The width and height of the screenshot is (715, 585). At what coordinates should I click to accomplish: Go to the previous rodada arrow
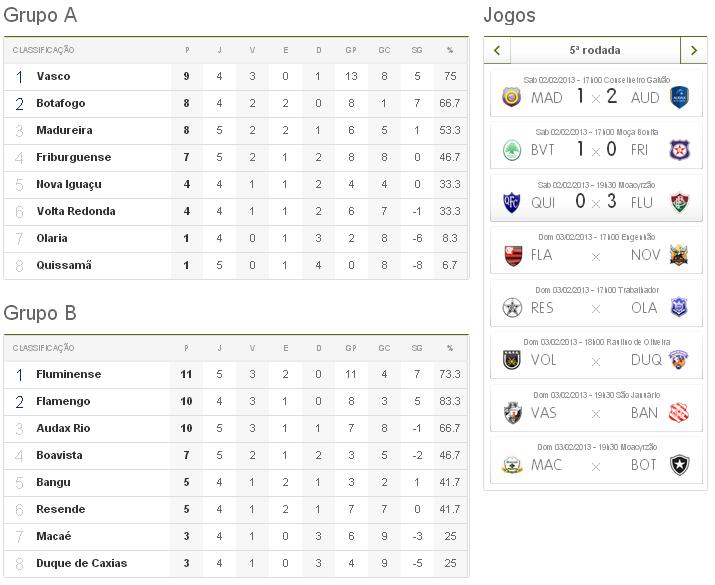[x=496, y=50]
